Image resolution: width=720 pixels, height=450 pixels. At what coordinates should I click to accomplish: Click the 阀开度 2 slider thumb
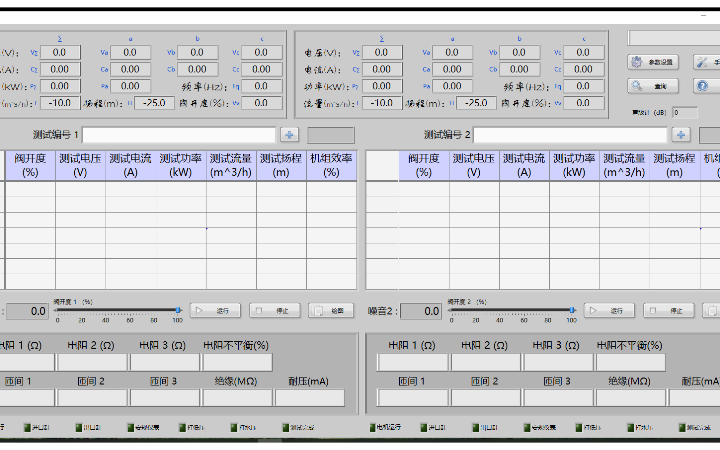572,310
